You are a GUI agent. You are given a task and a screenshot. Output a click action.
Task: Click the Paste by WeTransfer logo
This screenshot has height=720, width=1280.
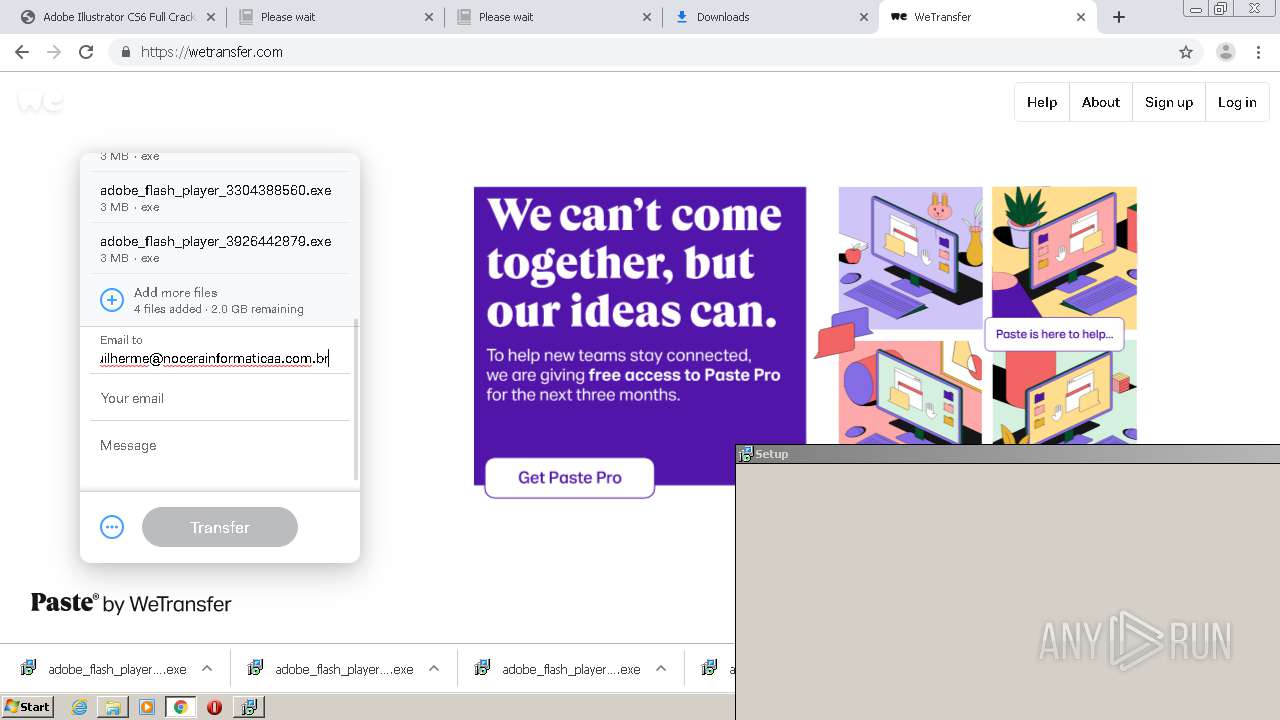[131, 603]
